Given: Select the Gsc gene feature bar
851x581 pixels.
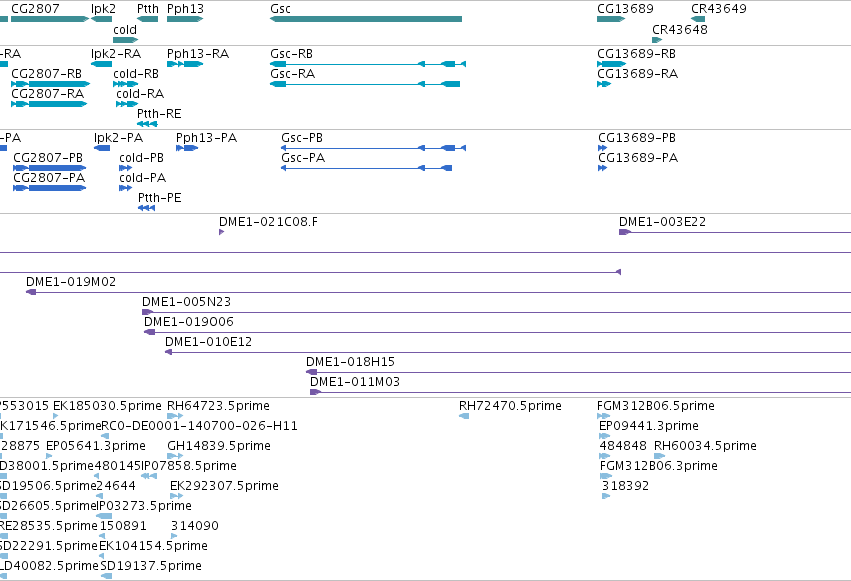Looking at the screenshot, I should click(x=366, y=19).
